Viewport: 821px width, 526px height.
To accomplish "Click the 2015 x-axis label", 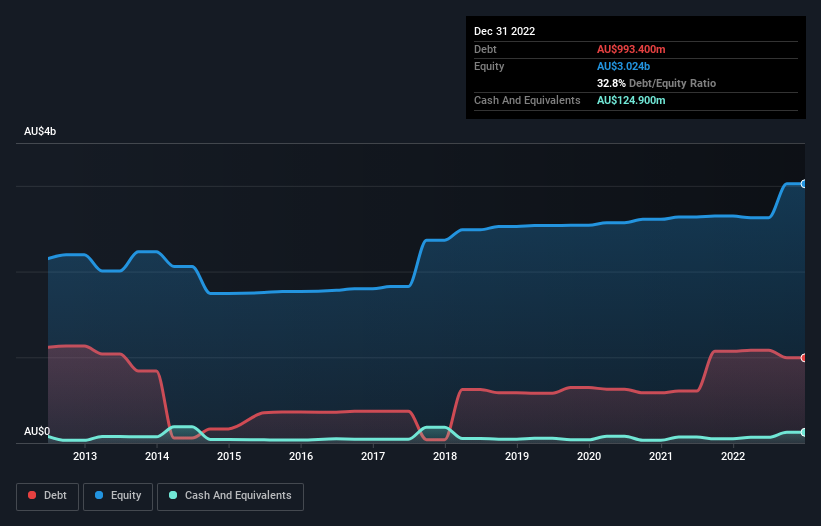I will point(229,456).
